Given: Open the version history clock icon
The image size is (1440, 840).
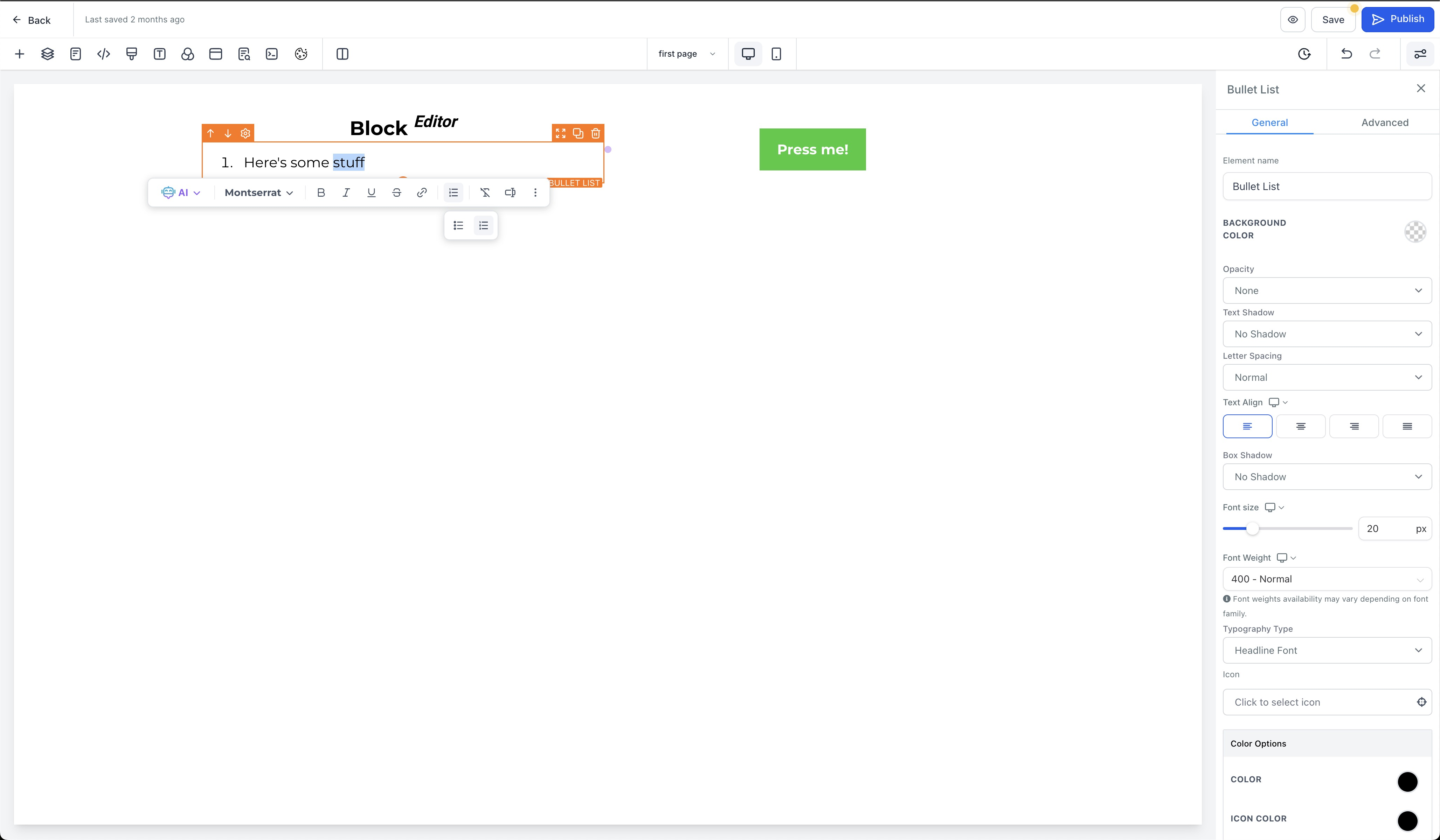Looking at the screenshot, I should pos(1304,54).
